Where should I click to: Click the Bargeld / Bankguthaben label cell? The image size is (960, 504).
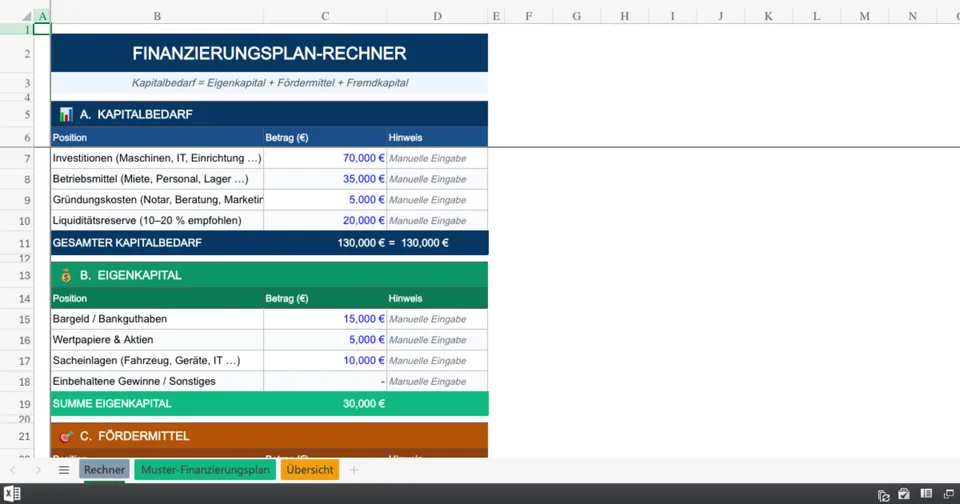coord(157,319)
